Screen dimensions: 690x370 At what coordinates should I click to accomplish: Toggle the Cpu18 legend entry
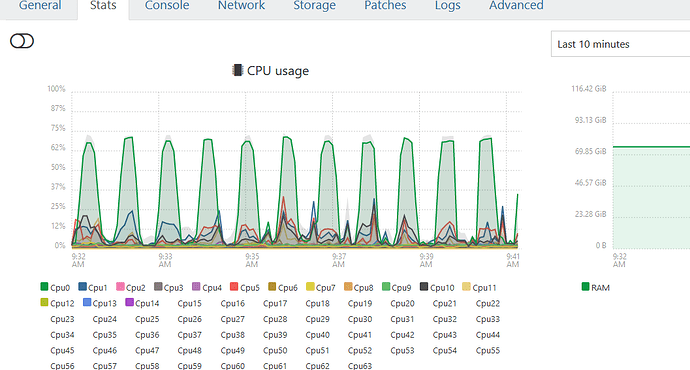click(x=317, y=303)
